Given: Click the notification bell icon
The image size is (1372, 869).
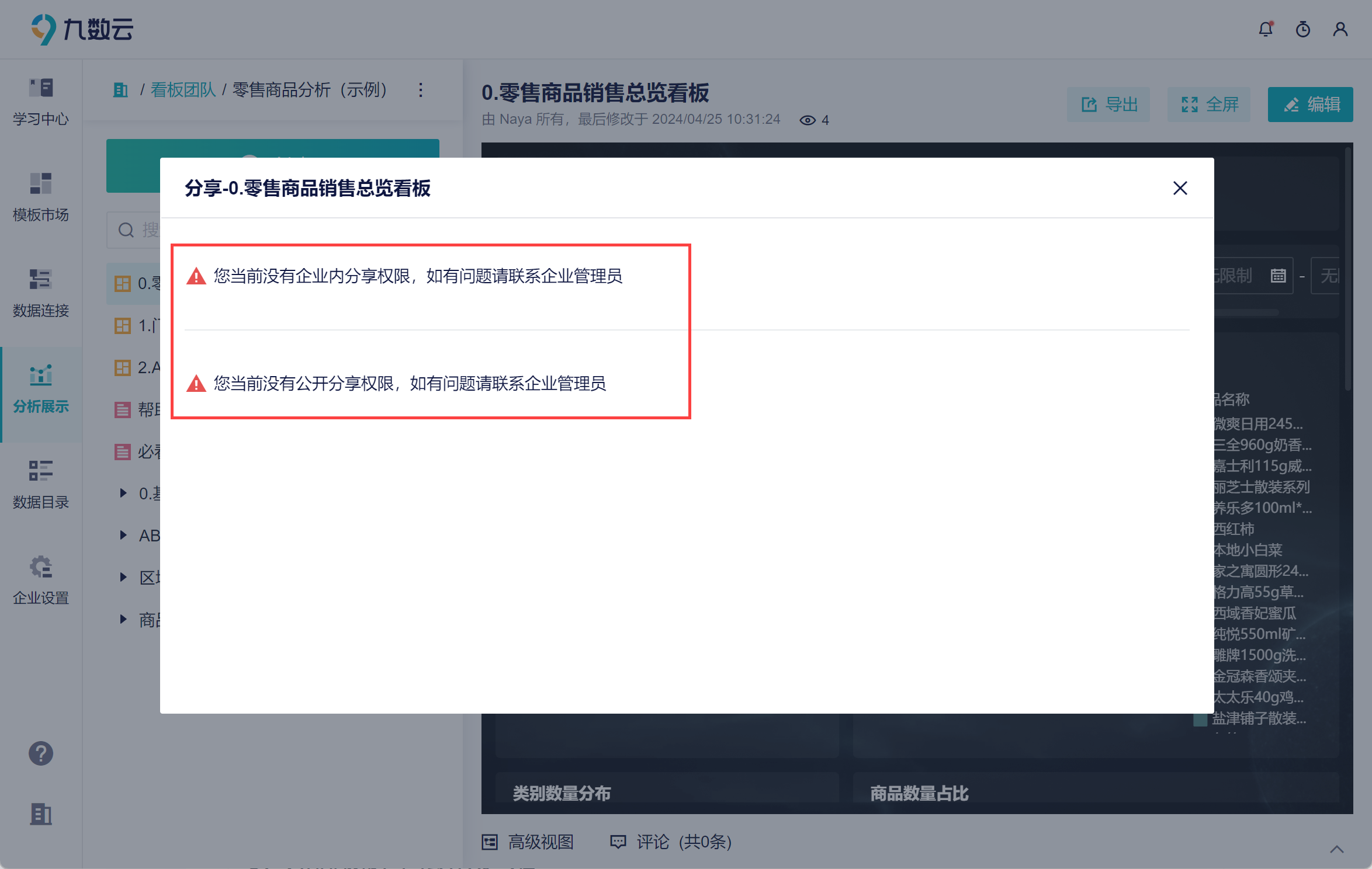Looking at the screenshot, I should point(1266,29).
